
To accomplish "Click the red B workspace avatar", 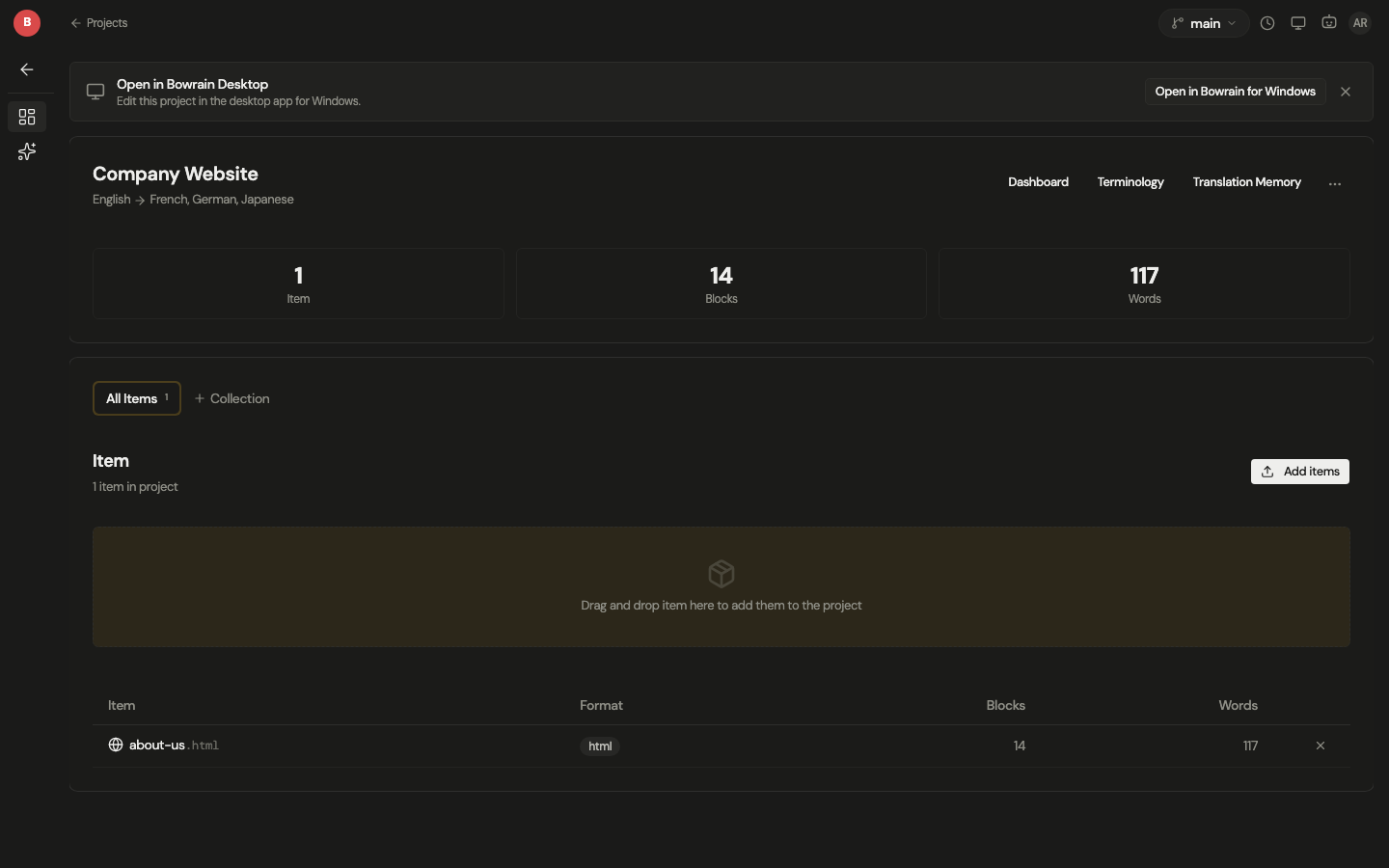I will [x=27, y=22].
